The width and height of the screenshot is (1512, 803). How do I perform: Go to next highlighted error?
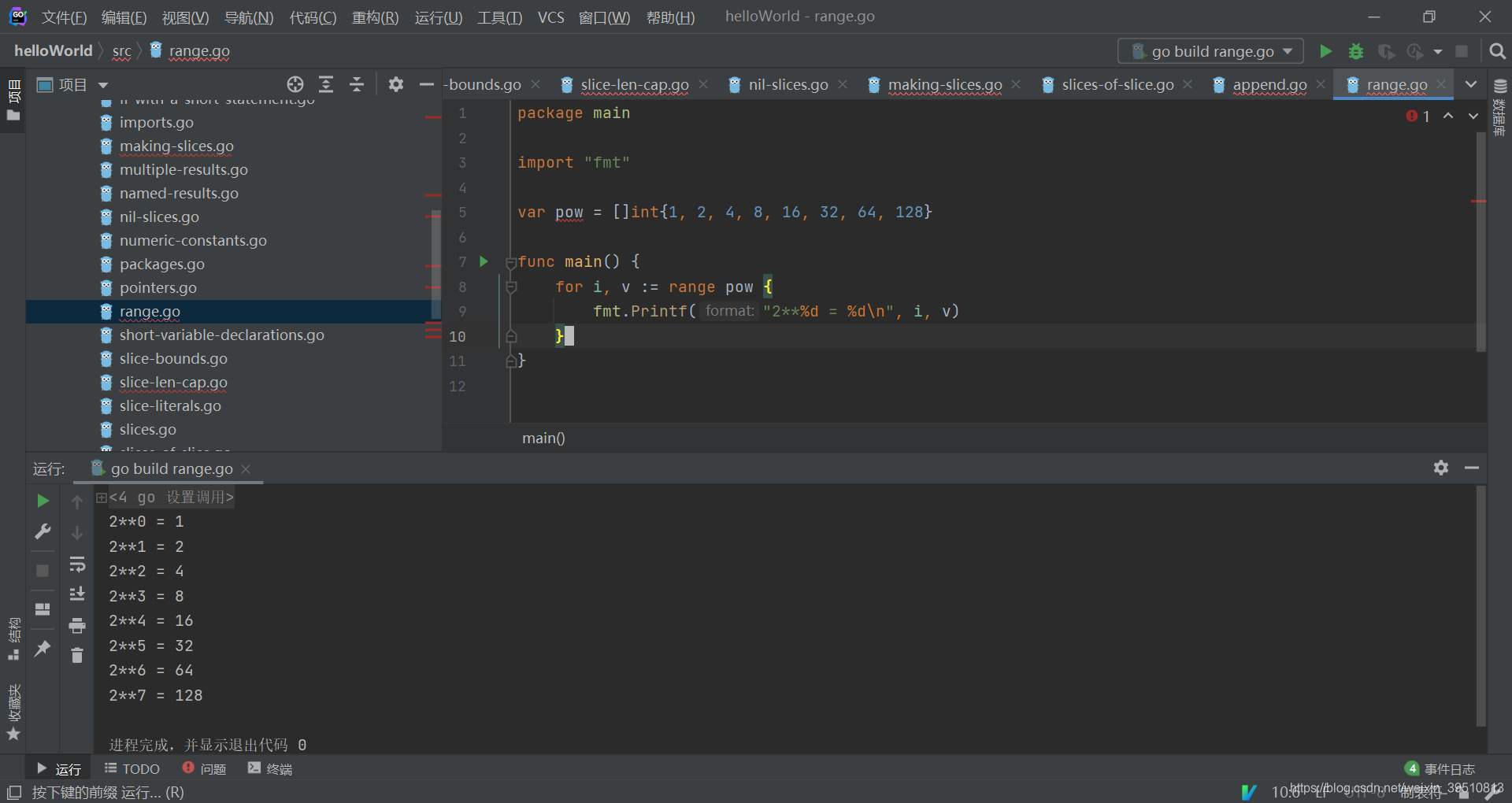click(1473, 116)
